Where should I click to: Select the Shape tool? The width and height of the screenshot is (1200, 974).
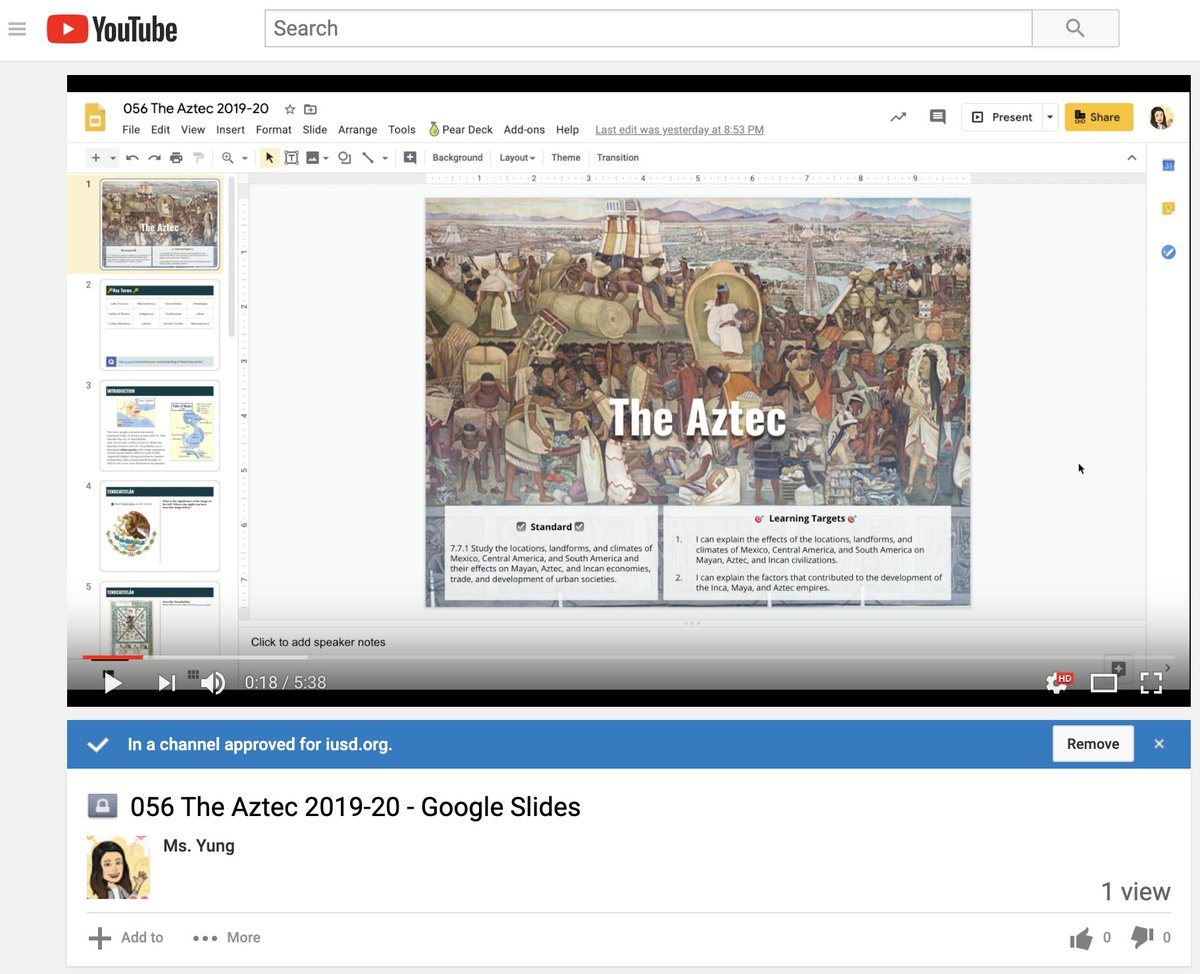point(344,158)
